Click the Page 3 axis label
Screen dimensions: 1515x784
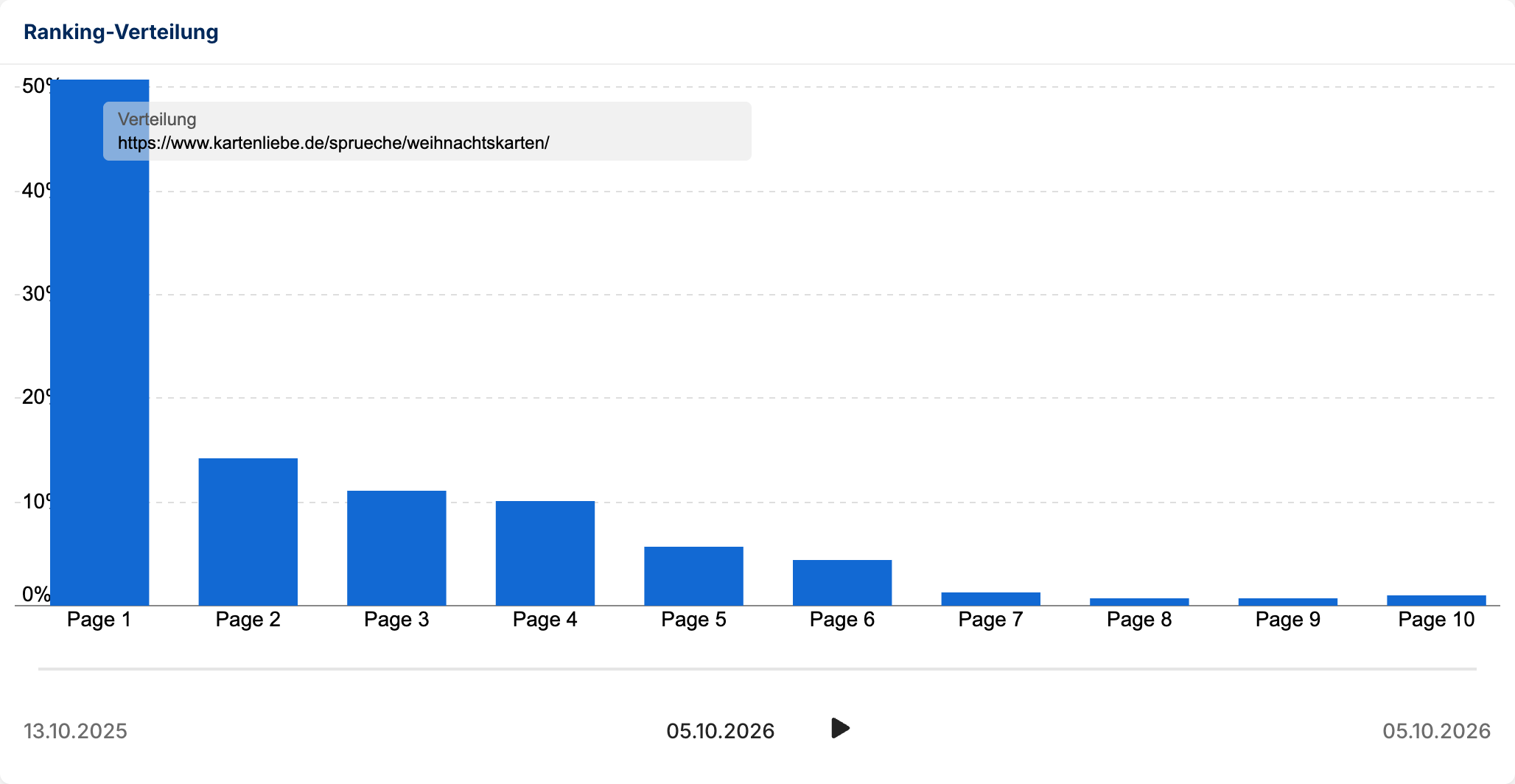[x=396, y=620]
